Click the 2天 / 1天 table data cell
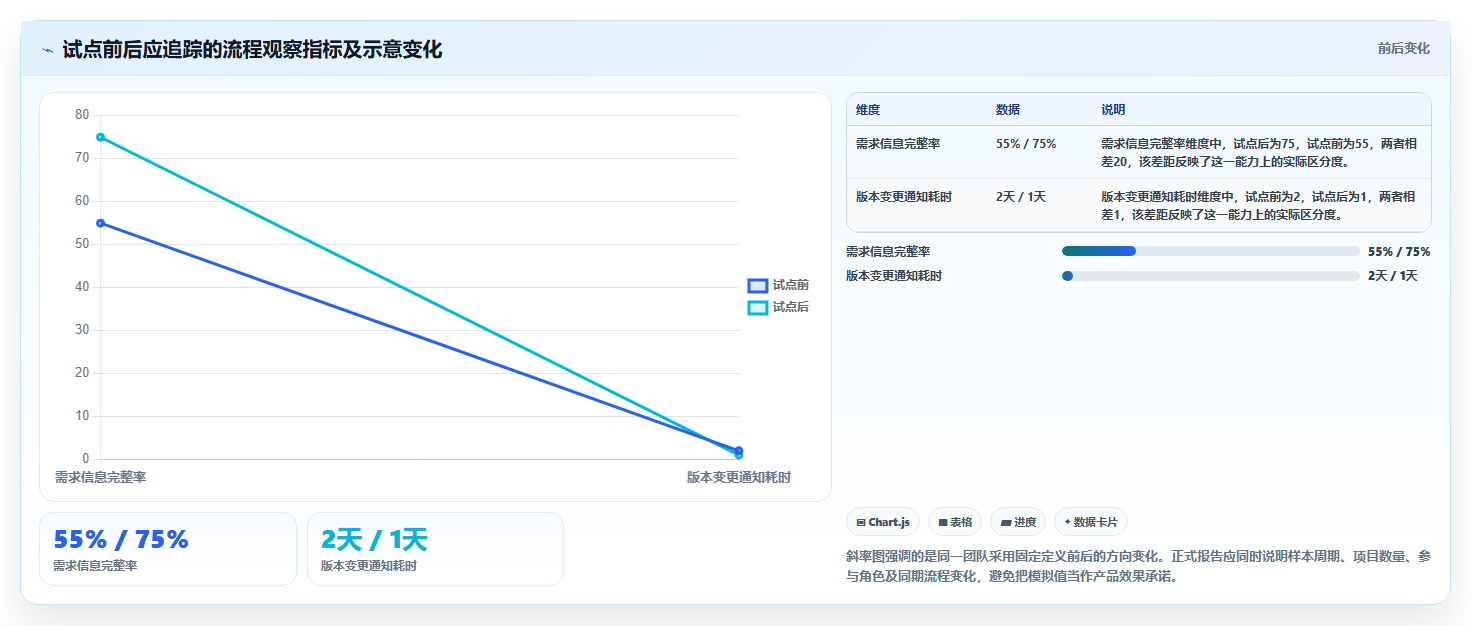The height and width of the screenshot is (626, 1471). (1021, 197)
